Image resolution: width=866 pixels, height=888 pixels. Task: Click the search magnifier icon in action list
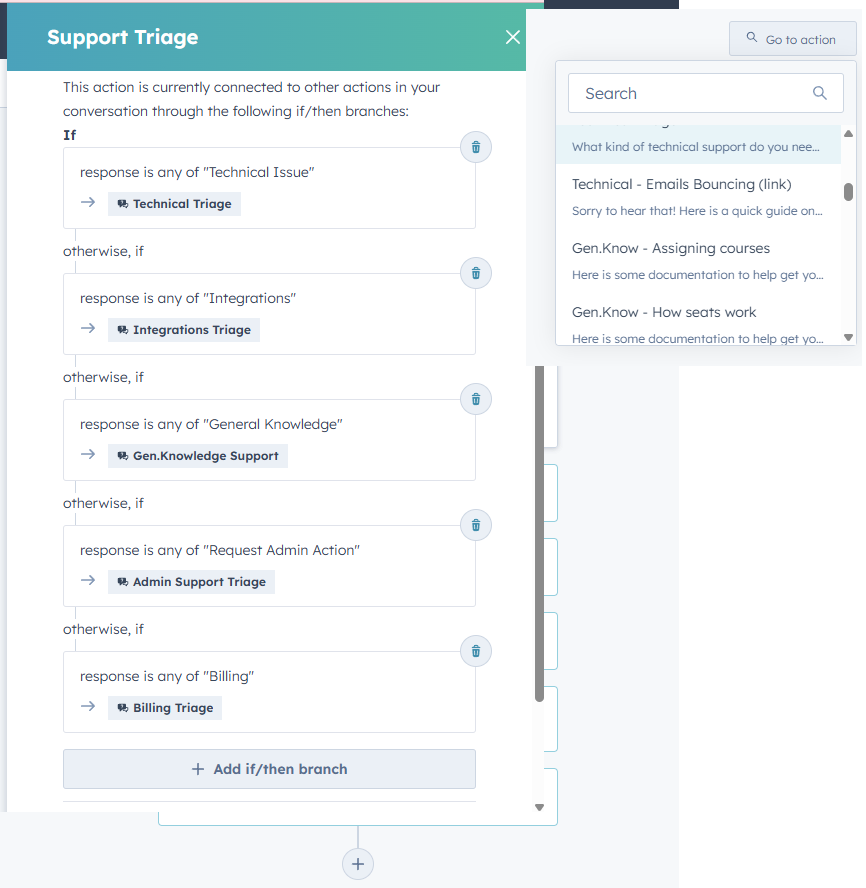pyautogui.click(x=820, y=93)
